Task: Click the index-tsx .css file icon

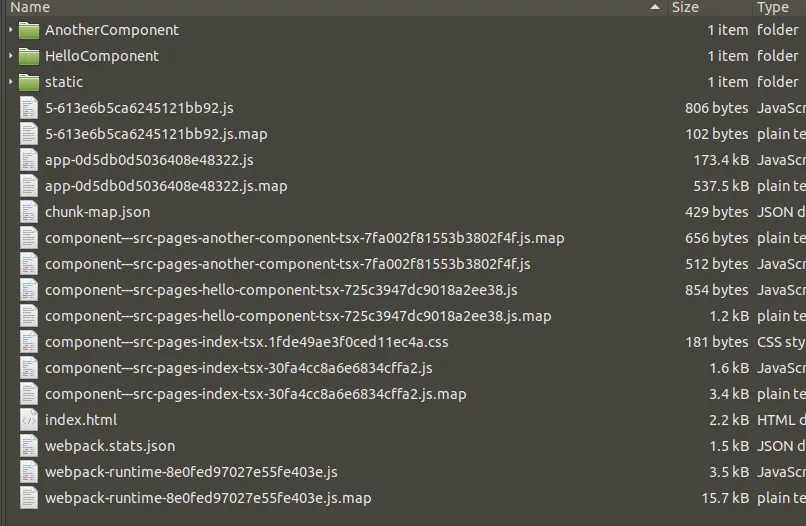Action: point(29,342)
